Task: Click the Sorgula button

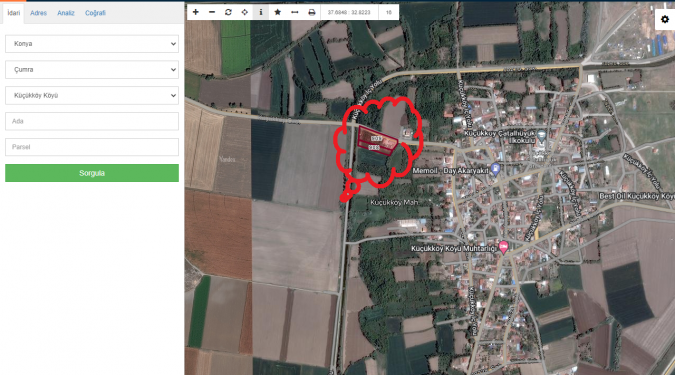Action: point(92,173)
